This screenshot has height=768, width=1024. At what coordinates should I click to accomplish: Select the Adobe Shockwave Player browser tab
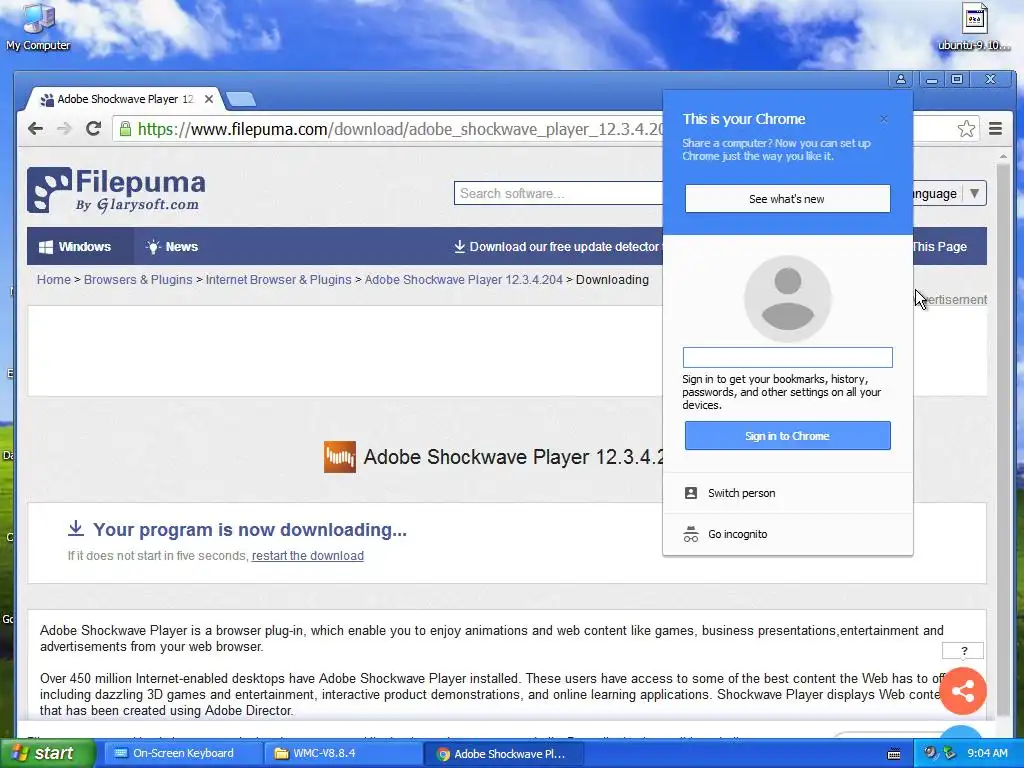pyautogui.click(x=124, y=99)
